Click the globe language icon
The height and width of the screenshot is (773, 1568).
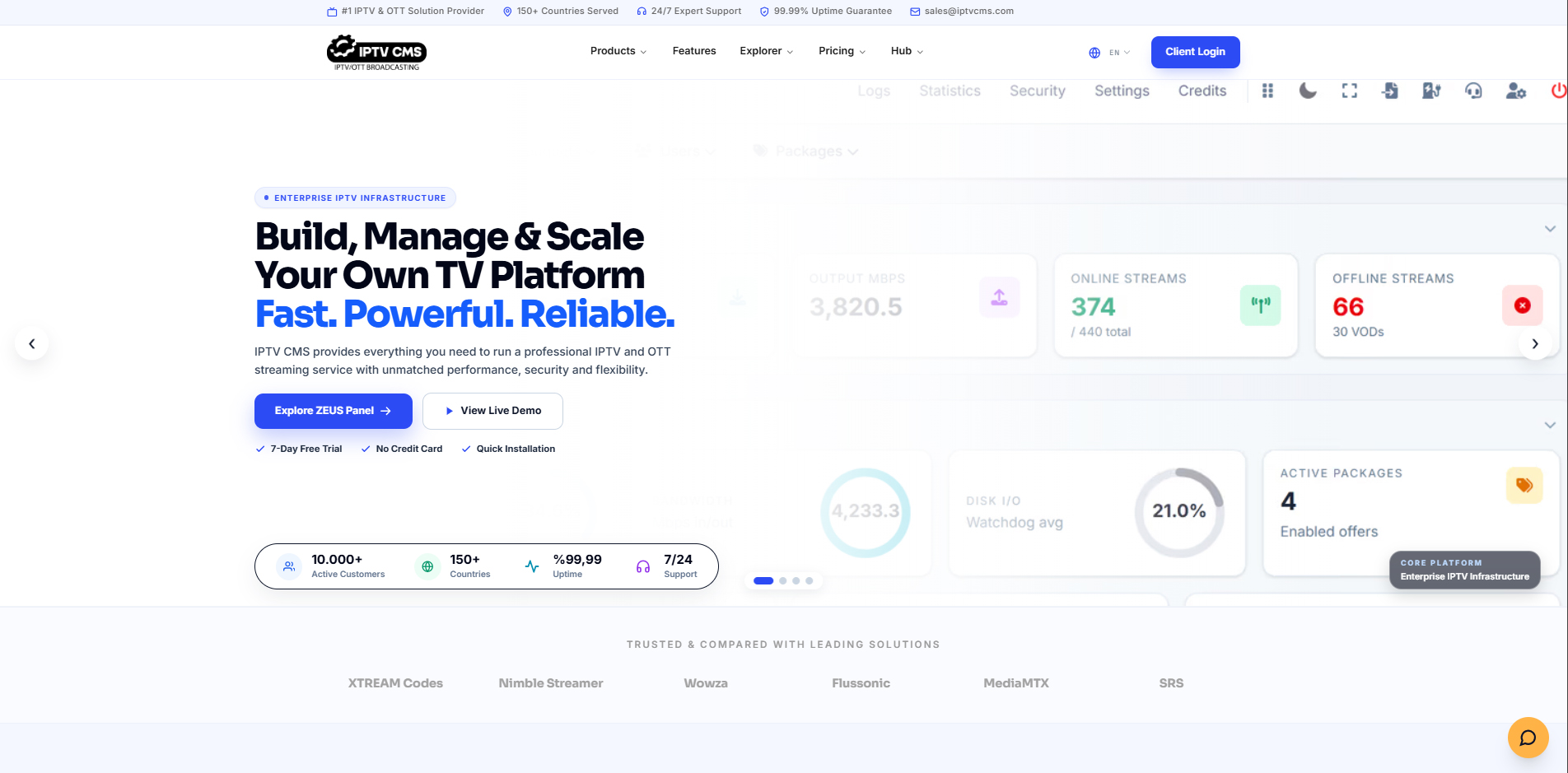[1094, 53]
